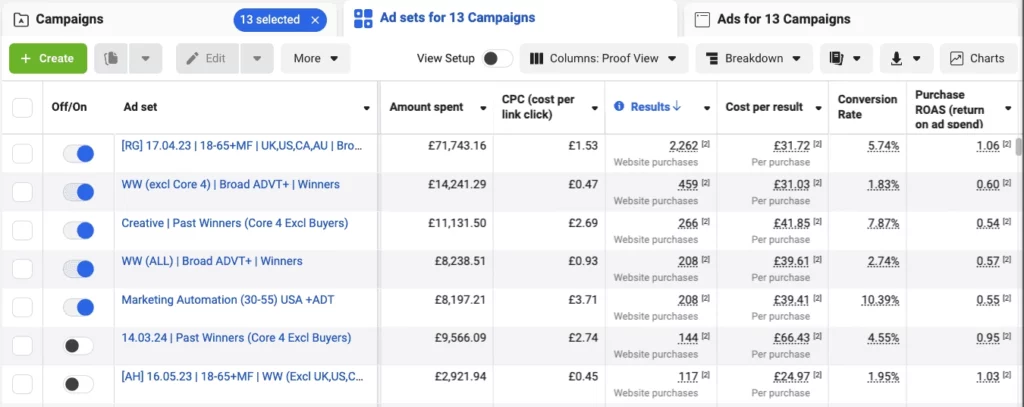The height and width of the screenshot is (407, 1024).
Task: Open the Charts view
Action: coord(978,59)
